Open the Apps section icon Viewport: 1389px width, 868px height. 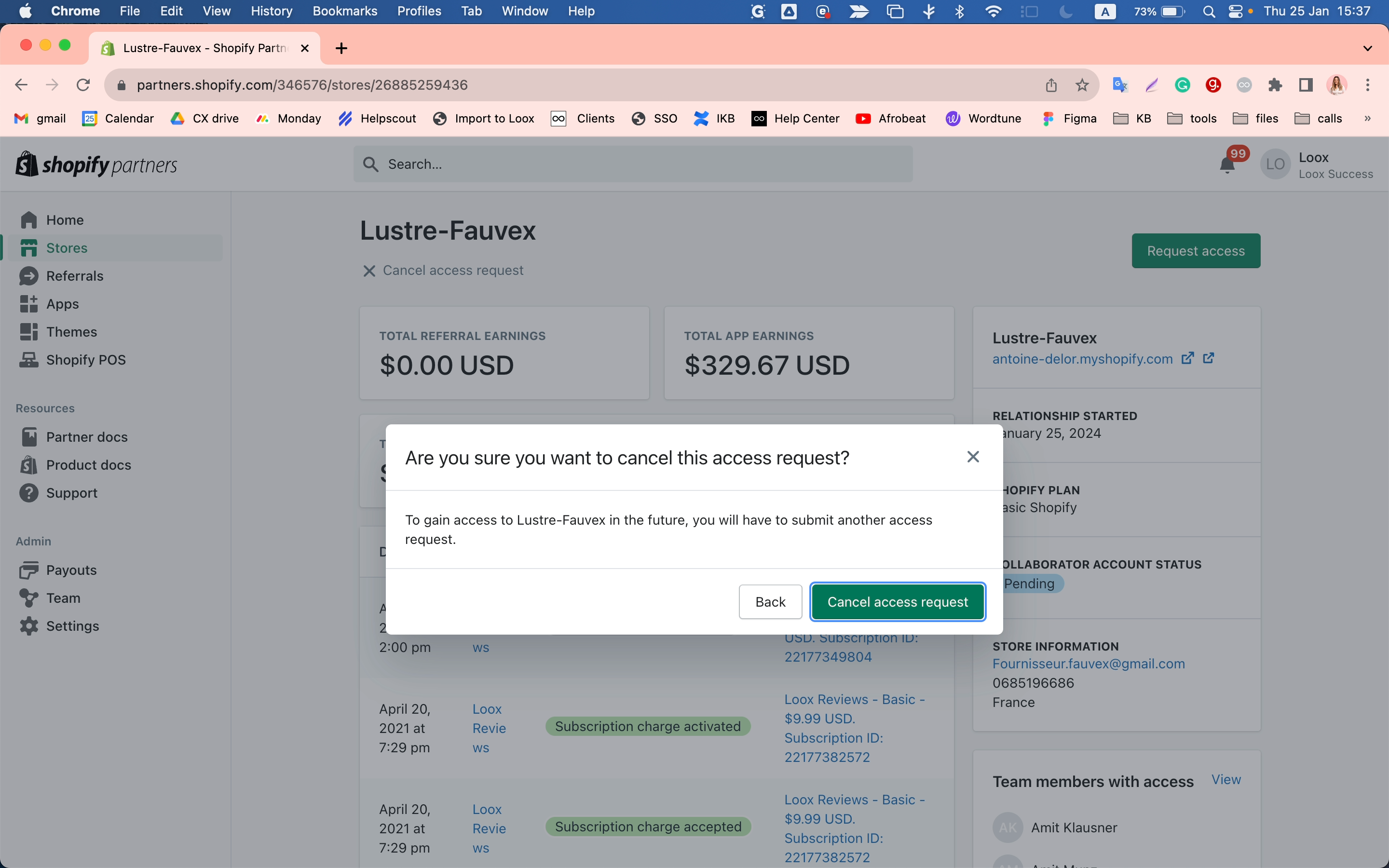coord(29,304)
